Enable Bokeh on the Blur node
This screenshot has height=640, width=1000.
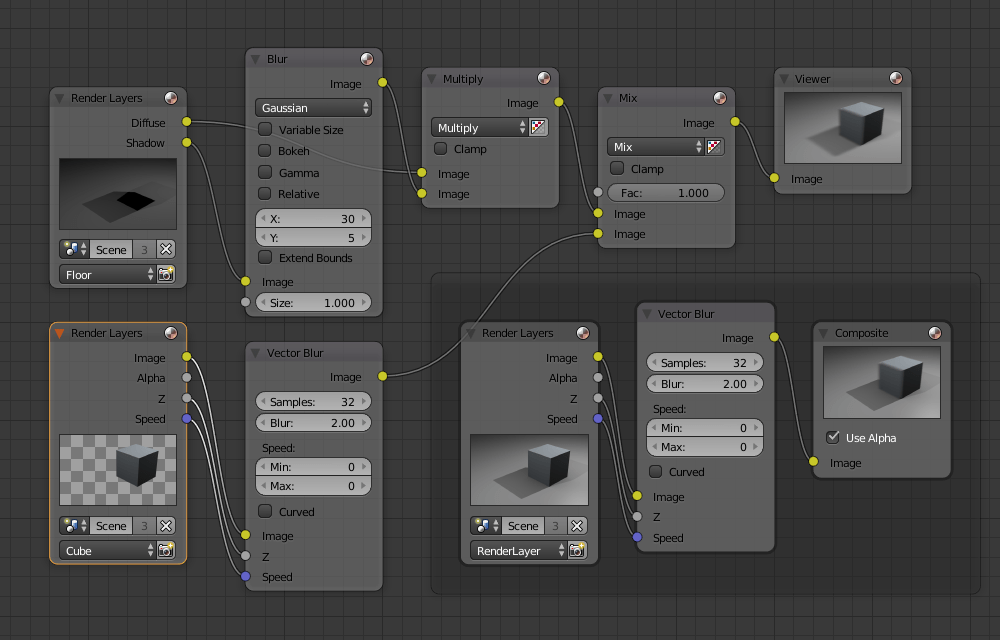[x=265, y=152]
